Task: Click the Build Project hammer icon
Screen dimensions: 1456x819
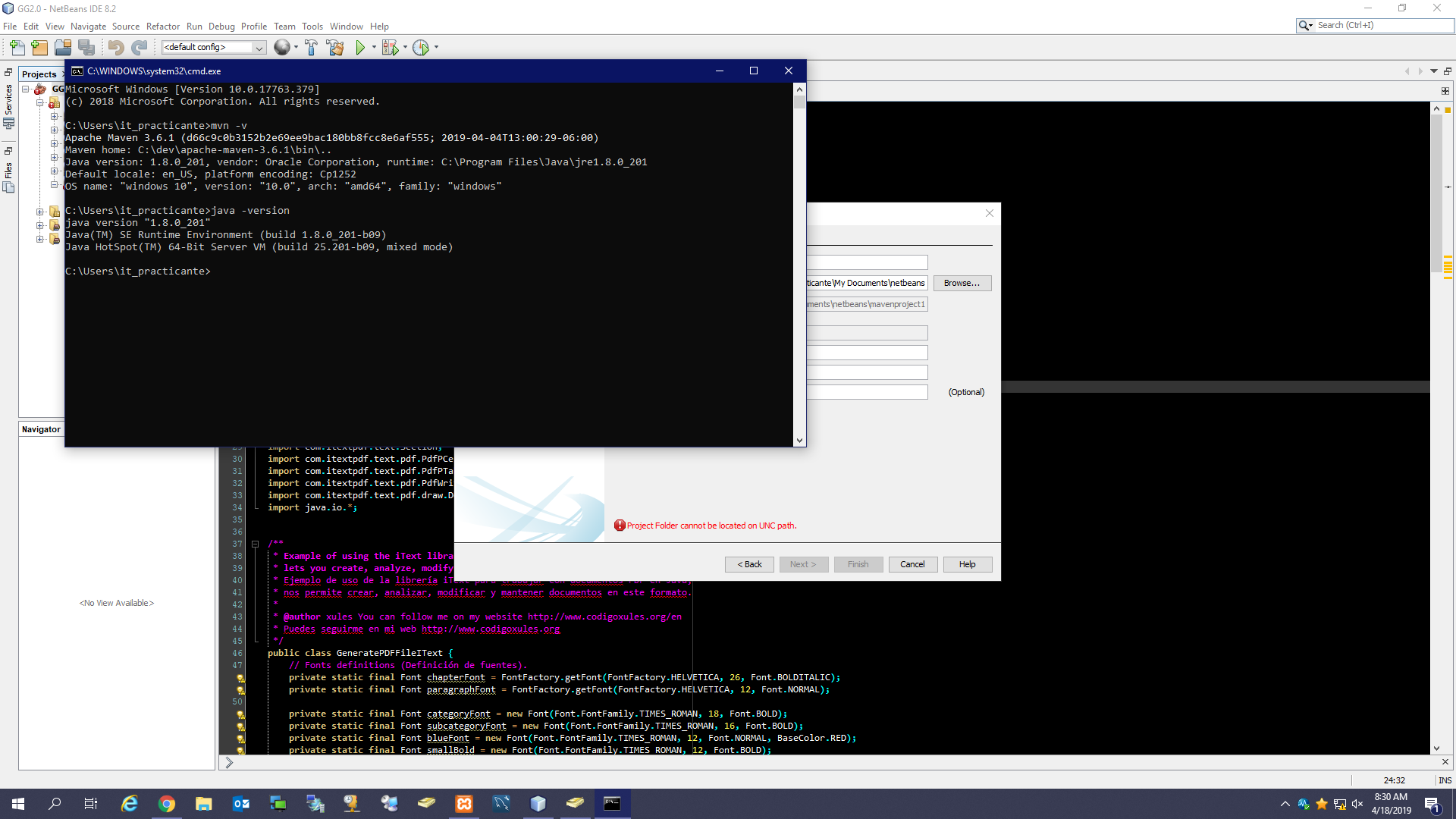Action: [x=311, y=48]
